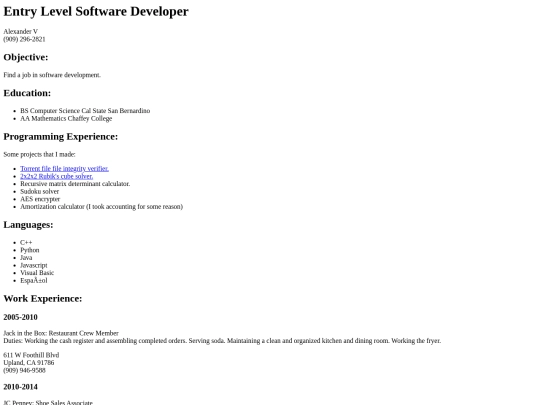The width and height of the screenshot is (540, 405).
Task: Click the 'Education:' heading
Action: point(27,93)
